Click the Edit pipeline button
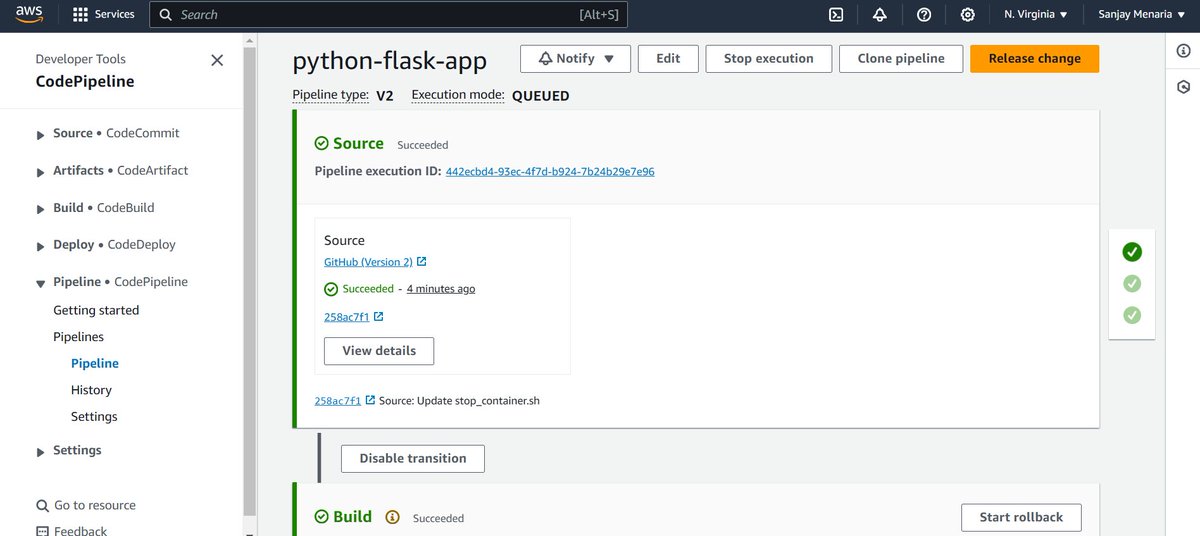This screenshot has width=1200, height=536. point(668,59)
